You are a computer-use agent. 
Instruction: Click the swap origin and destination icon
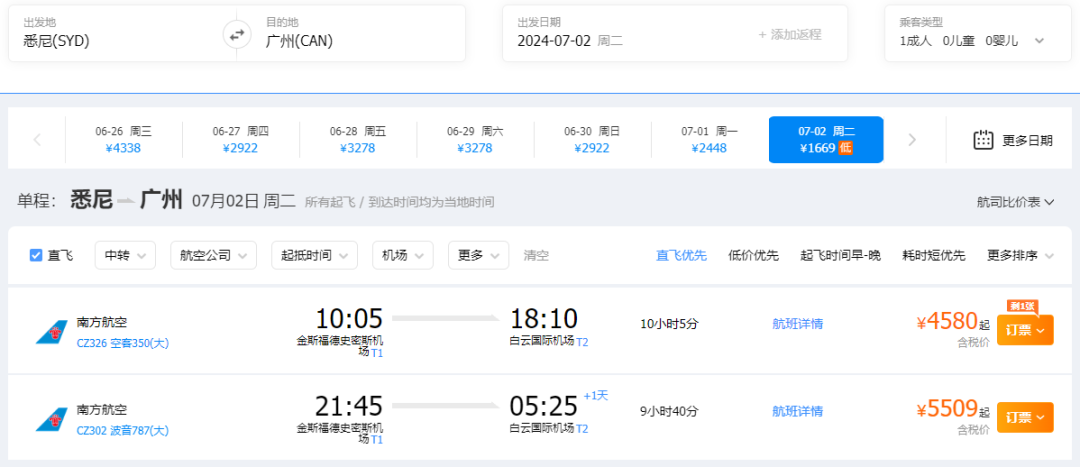(x=237, y=35)
